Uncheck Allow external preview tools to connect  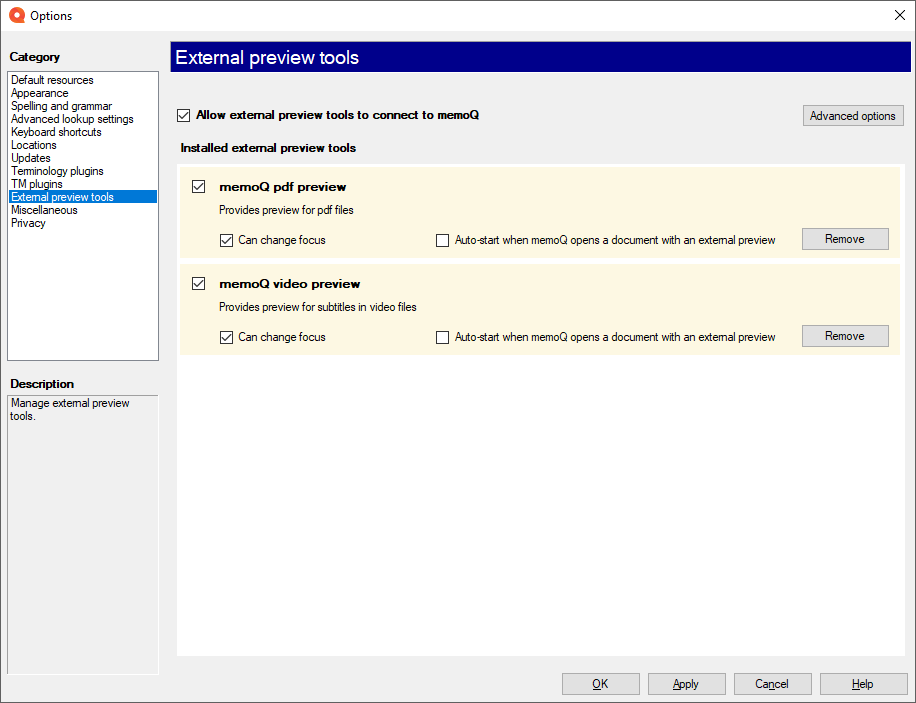pyautogui.click(x=184, y=115)
